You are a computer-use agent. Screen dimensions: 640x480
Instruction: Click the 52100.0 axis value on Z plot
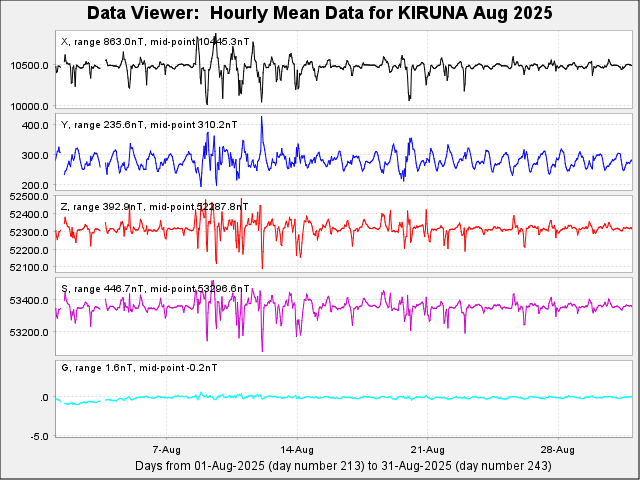(x=27, y=267)
